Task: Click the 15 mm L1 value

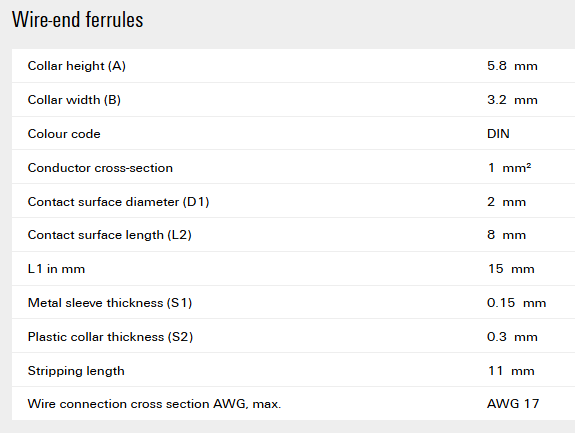Action: click(511, 269)
